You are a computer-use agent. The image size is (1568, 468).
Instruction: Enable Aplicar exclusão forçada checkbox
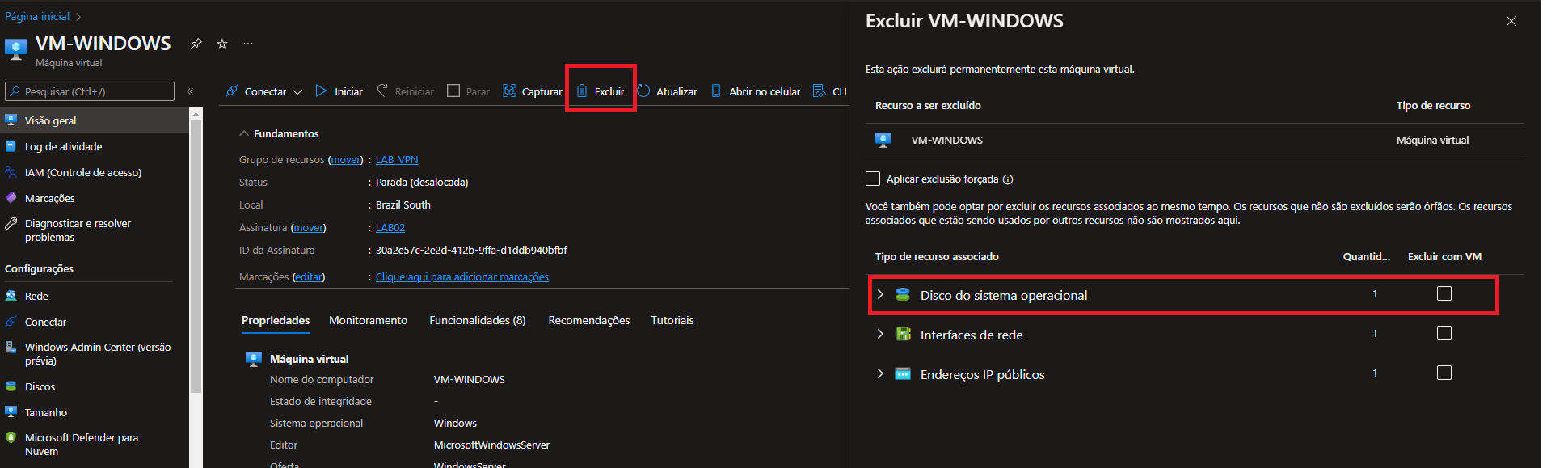click(873, 179)
